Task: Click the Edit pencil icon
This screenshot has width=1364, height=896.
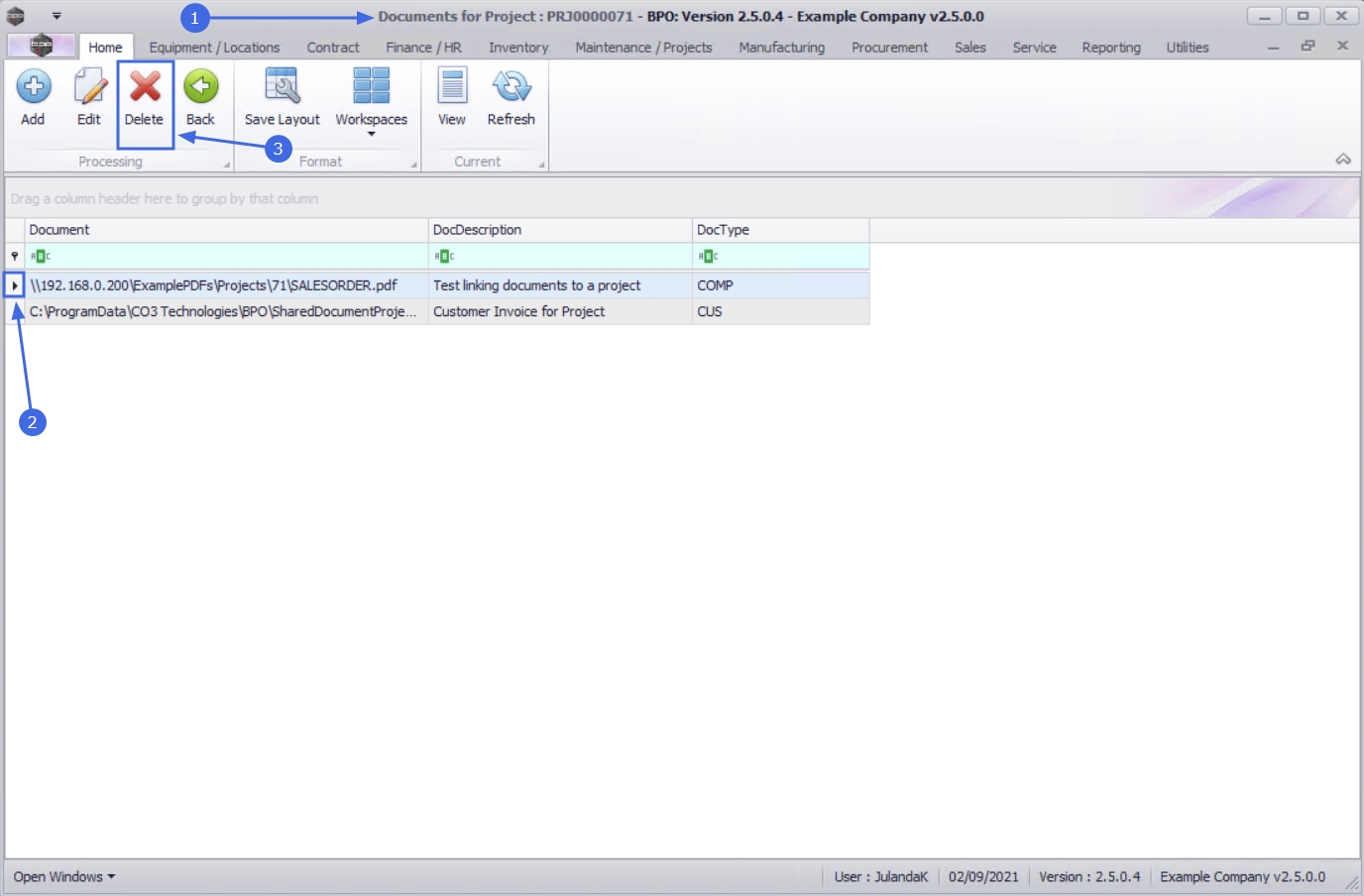Action: point(89,87)
